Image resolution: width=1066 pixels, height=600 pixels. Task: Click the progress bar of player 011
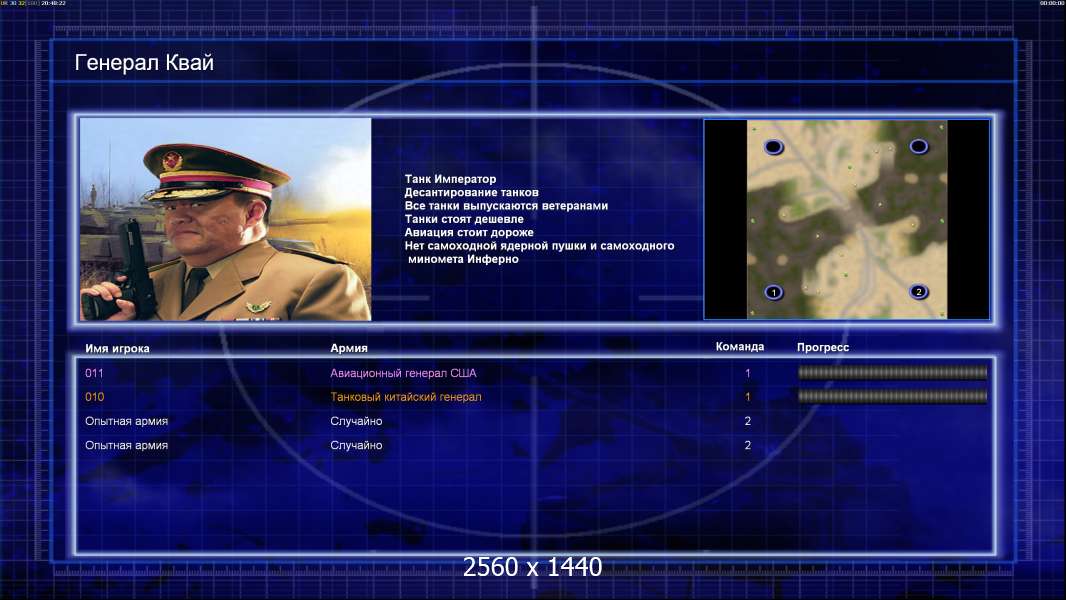[x=893, y=372]
